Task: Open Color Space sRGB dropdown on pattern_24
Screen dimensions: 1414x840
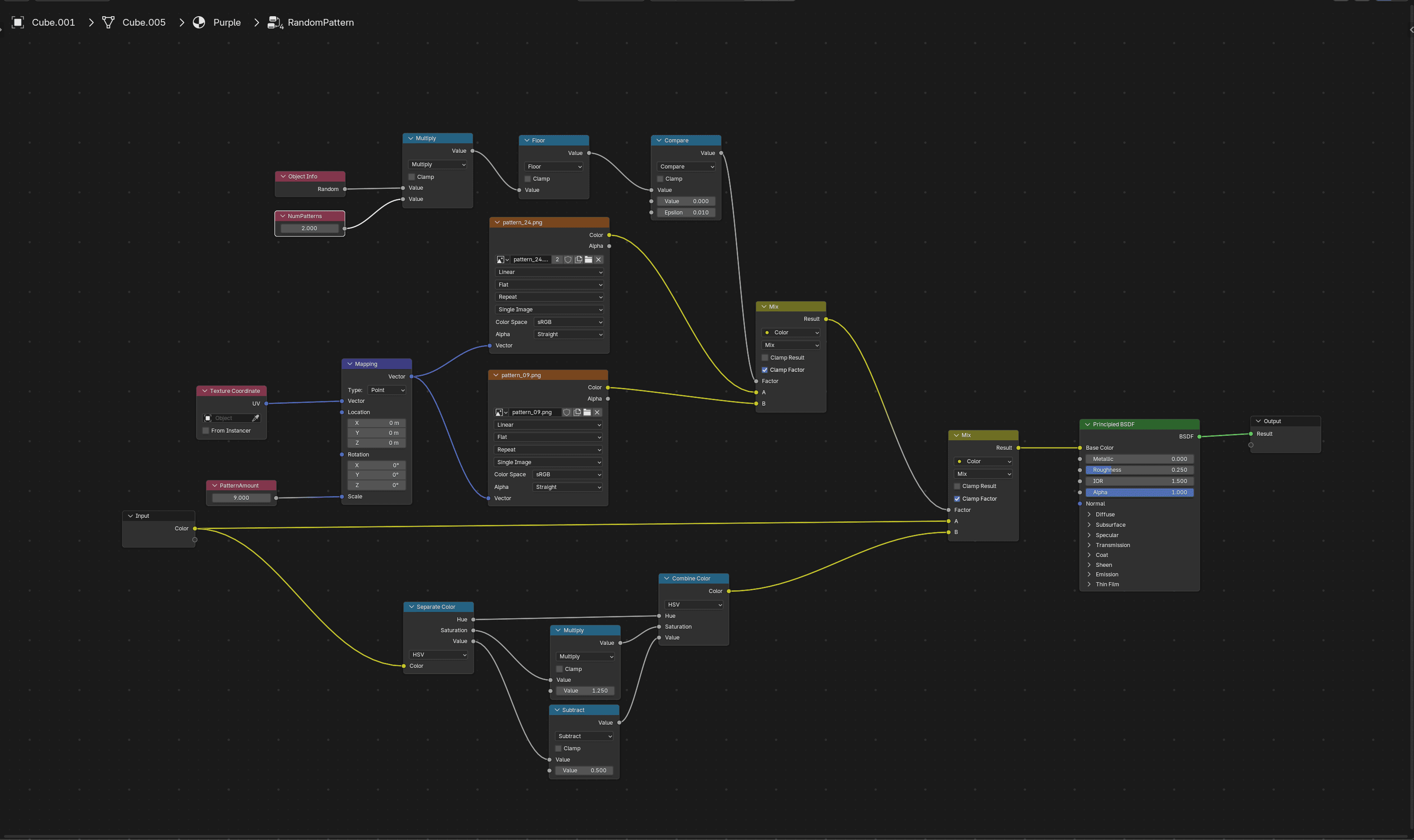Action: tap(569, 322)
